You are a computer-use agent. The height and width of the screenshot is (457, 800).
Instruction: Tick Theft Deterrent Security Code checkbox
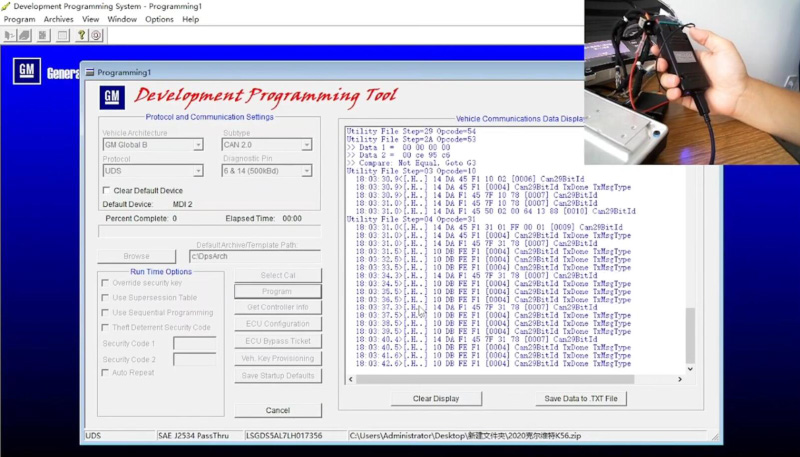pos(105,327)
